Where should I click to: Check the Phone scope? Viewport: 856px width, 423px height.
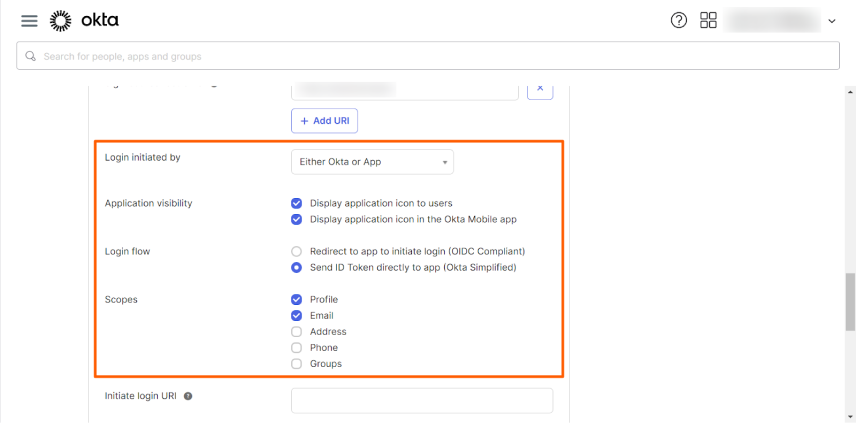coord(296,348)
